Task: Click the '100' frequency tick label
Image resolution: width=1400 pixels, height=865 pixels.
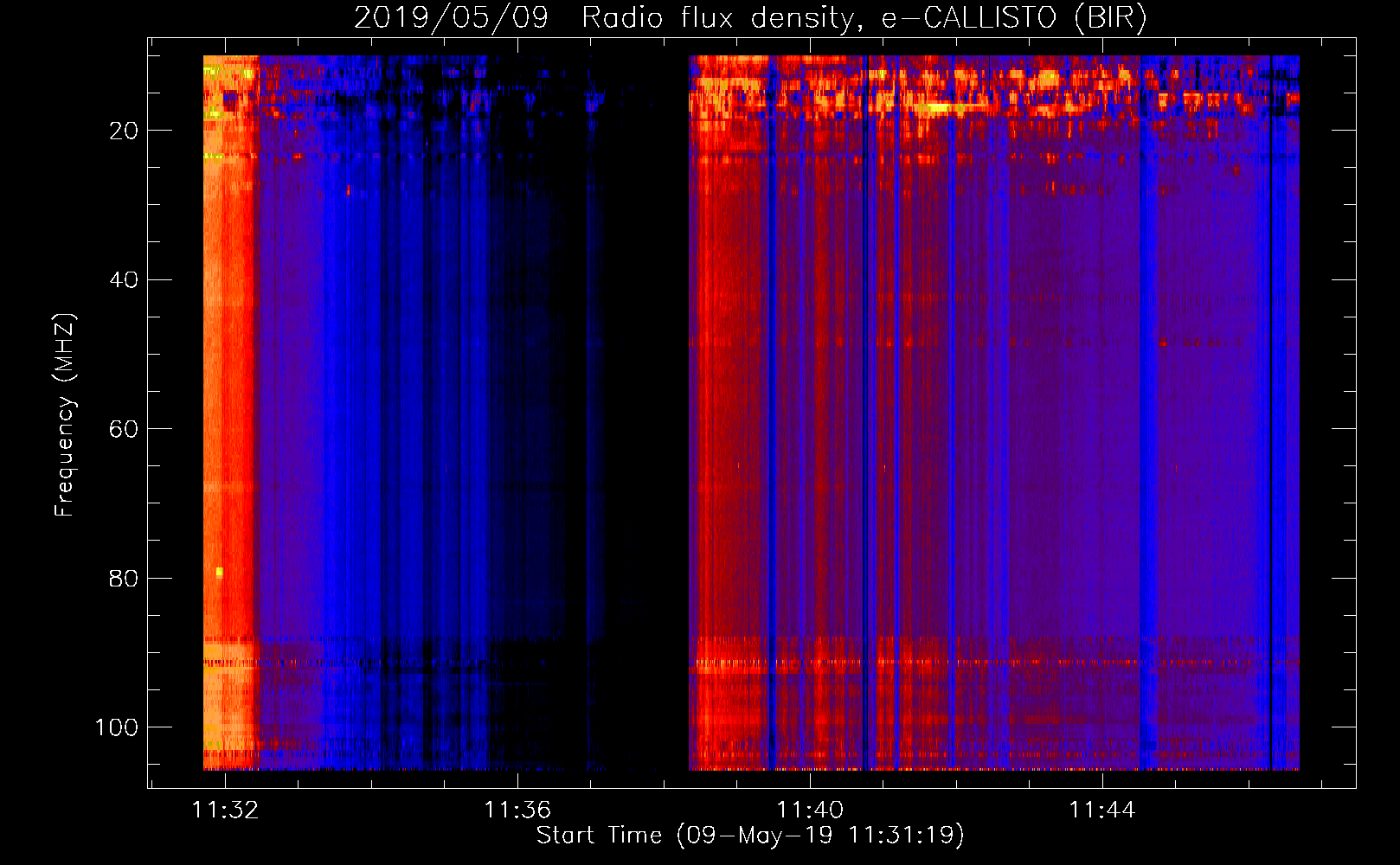Action: [117, 727]
